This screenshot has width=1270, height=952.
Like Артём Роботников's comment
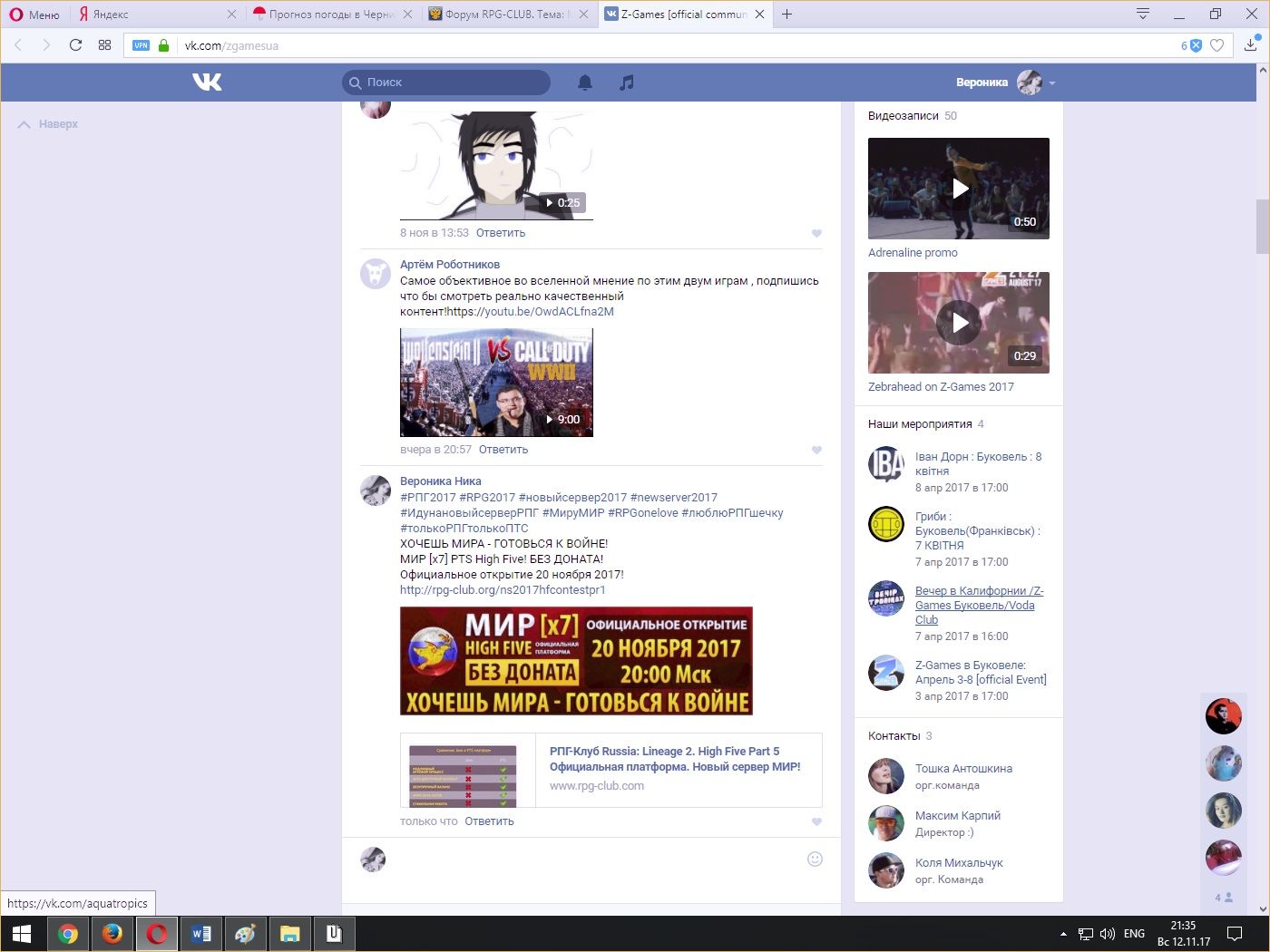pyautogui.click(x=816, y=450)
